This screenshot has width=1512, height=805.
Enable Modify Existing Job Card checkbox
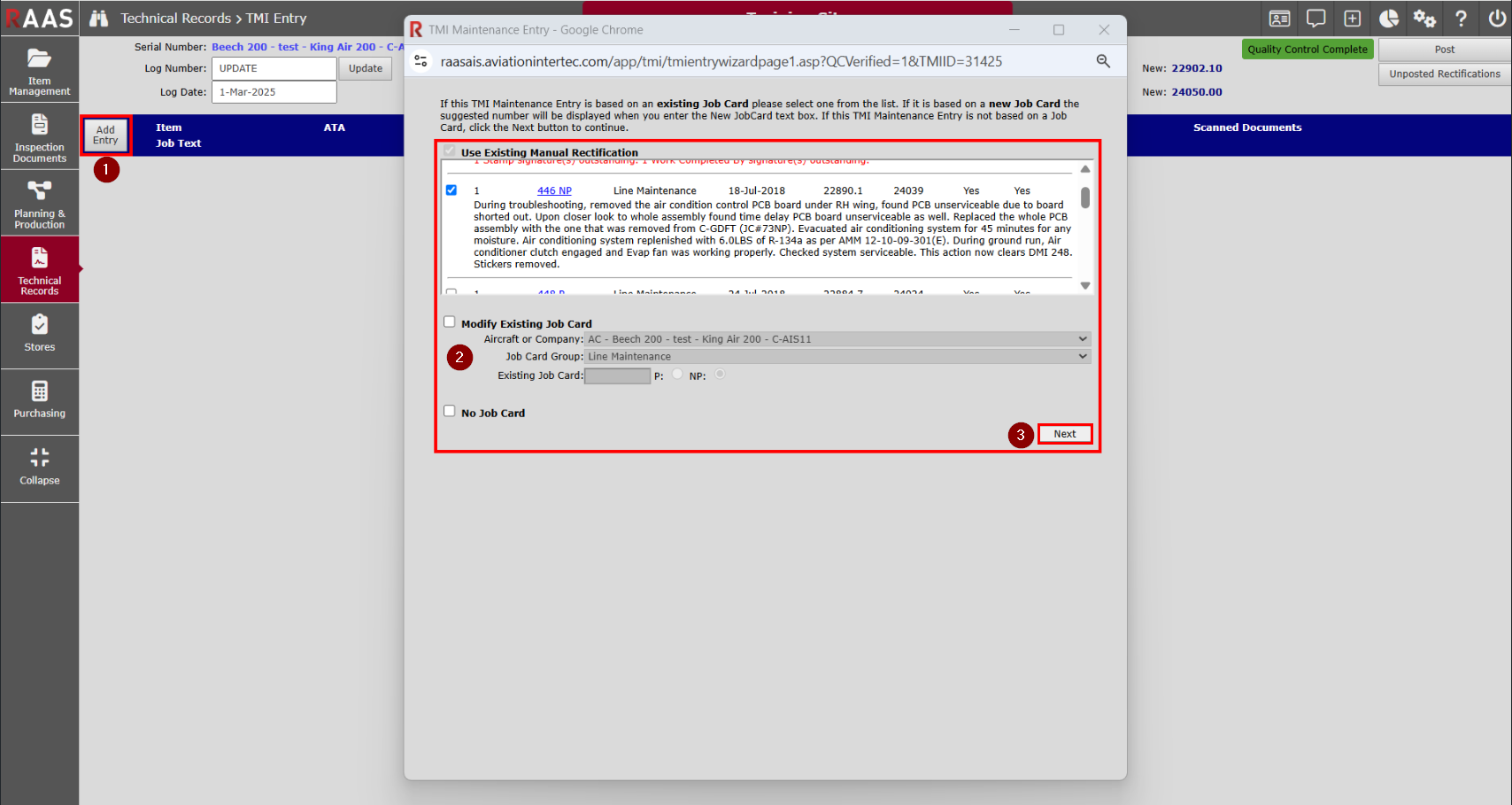point(450,322)
